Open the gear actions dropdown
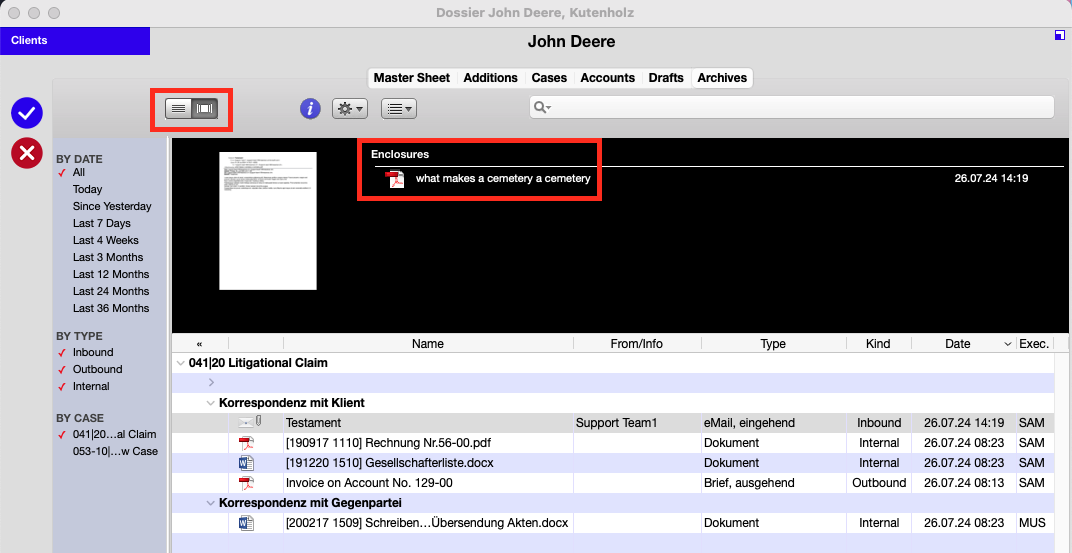 coord(350,109)
